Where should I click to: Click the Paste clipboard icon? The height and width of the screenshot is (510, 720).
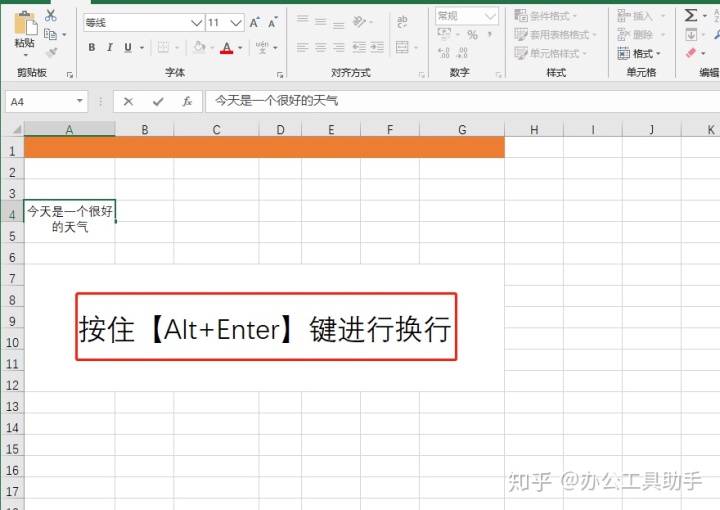pyautogui.click(x=25, y=23)
